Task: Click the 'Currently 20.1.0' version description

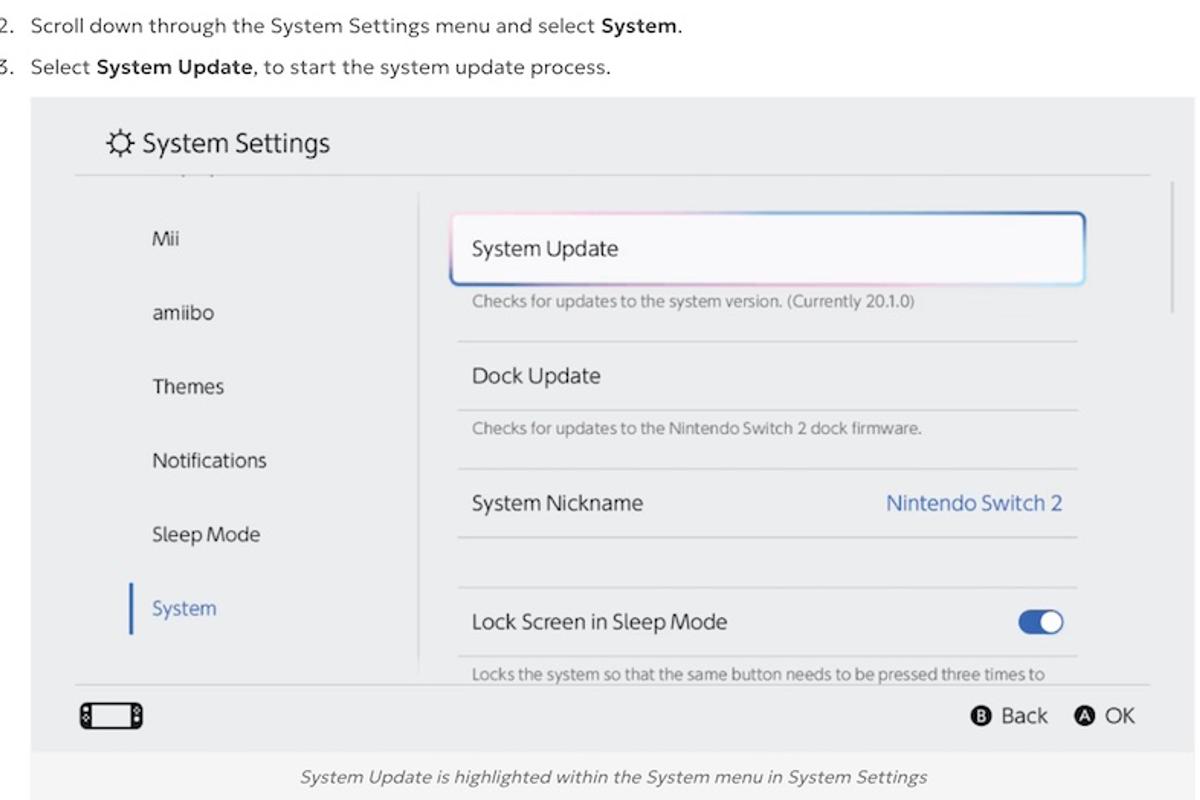Action: pyautogui.click(x=693, y=301)
